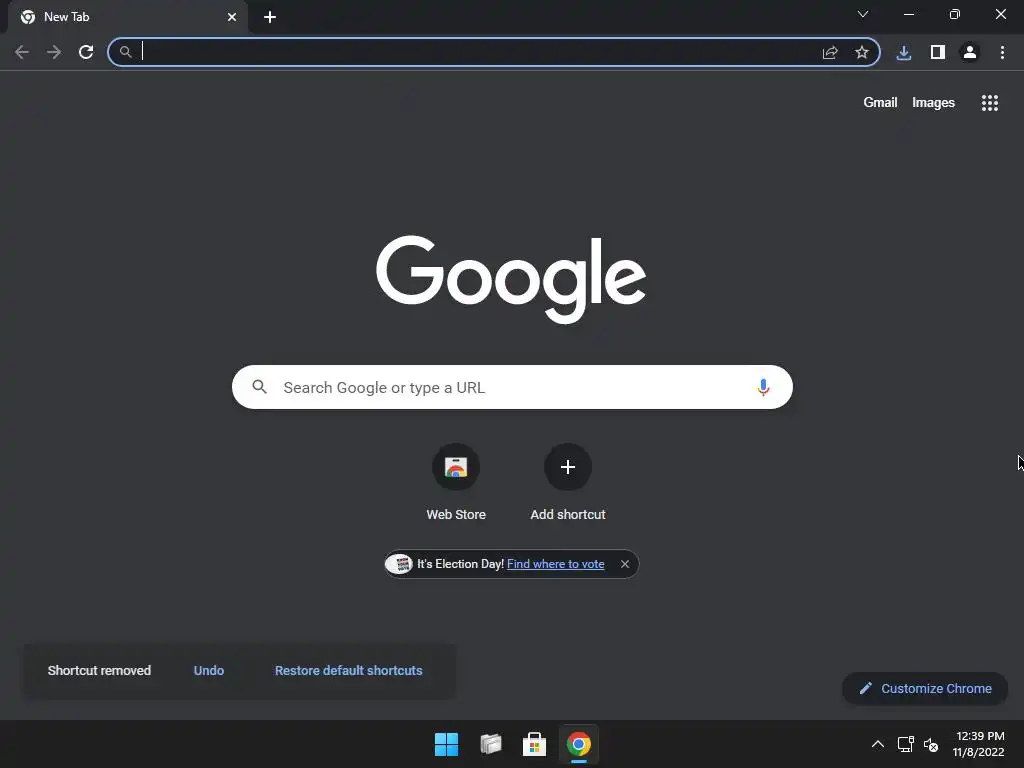Go forward using the forward arrow
The height and width of the screenshot is (768, 1024).
(54, 52)
